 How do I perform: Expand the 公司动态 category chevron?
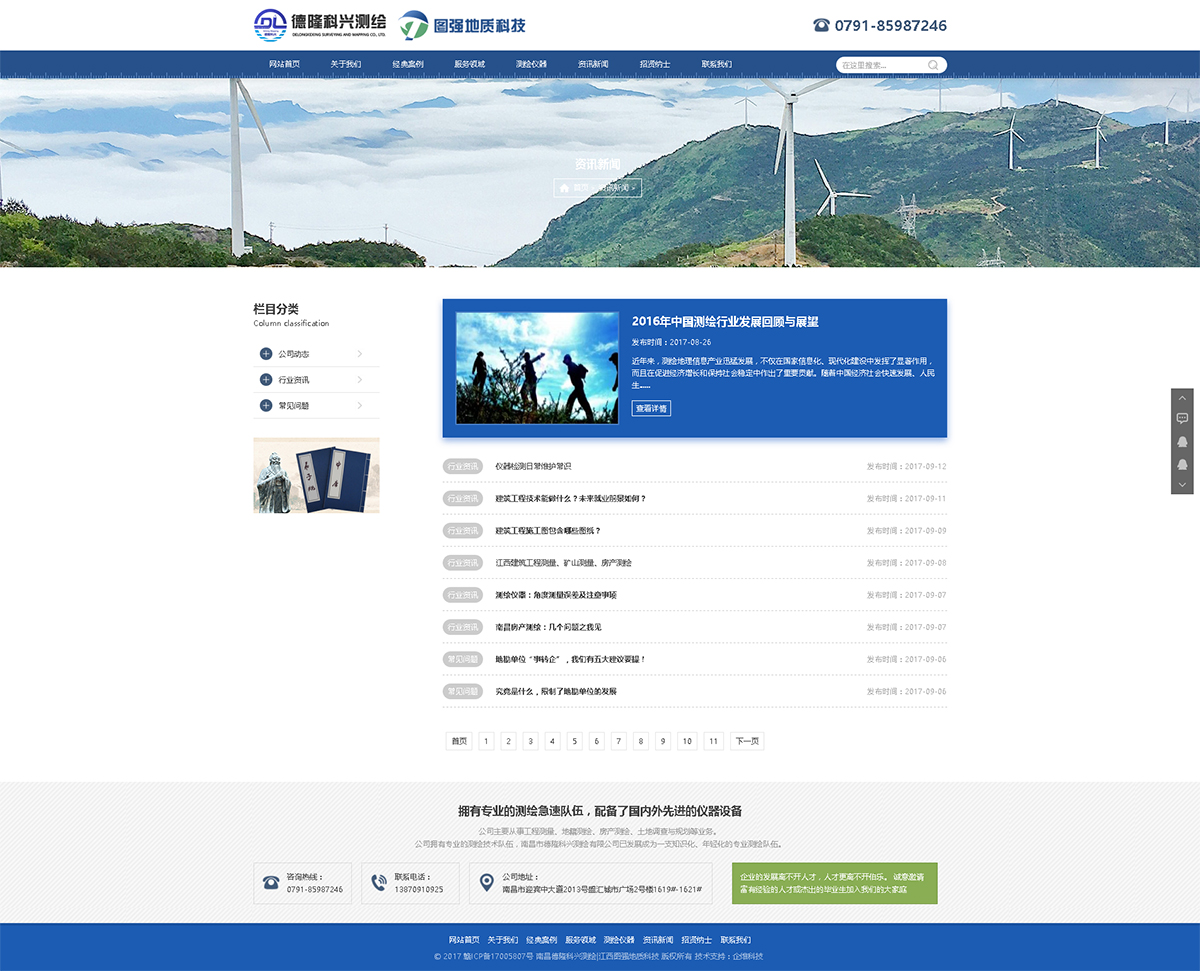pyautogui.click(x=360, y=354)
